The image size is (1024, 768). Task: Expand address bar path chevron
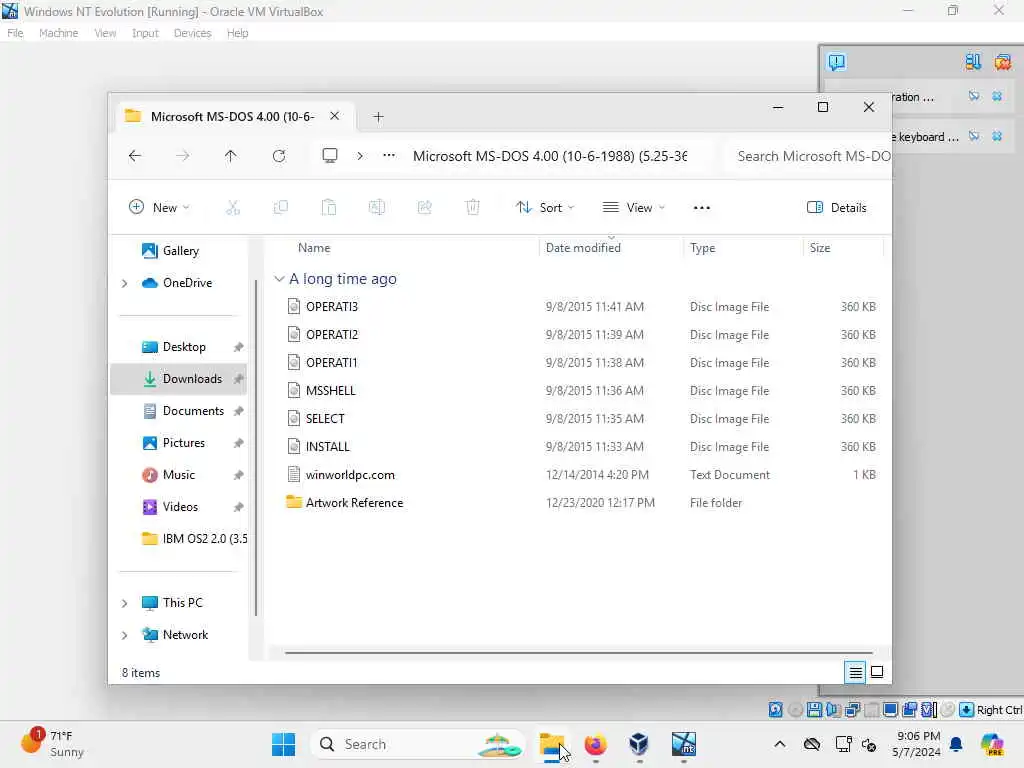pyautogui.click(x=360, y=156)
